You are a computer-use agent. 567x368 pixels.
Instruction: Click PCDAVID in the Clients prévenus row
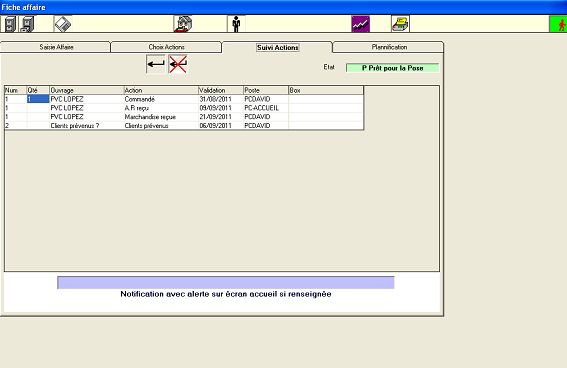pyautogui.click(x=266, y=125)
